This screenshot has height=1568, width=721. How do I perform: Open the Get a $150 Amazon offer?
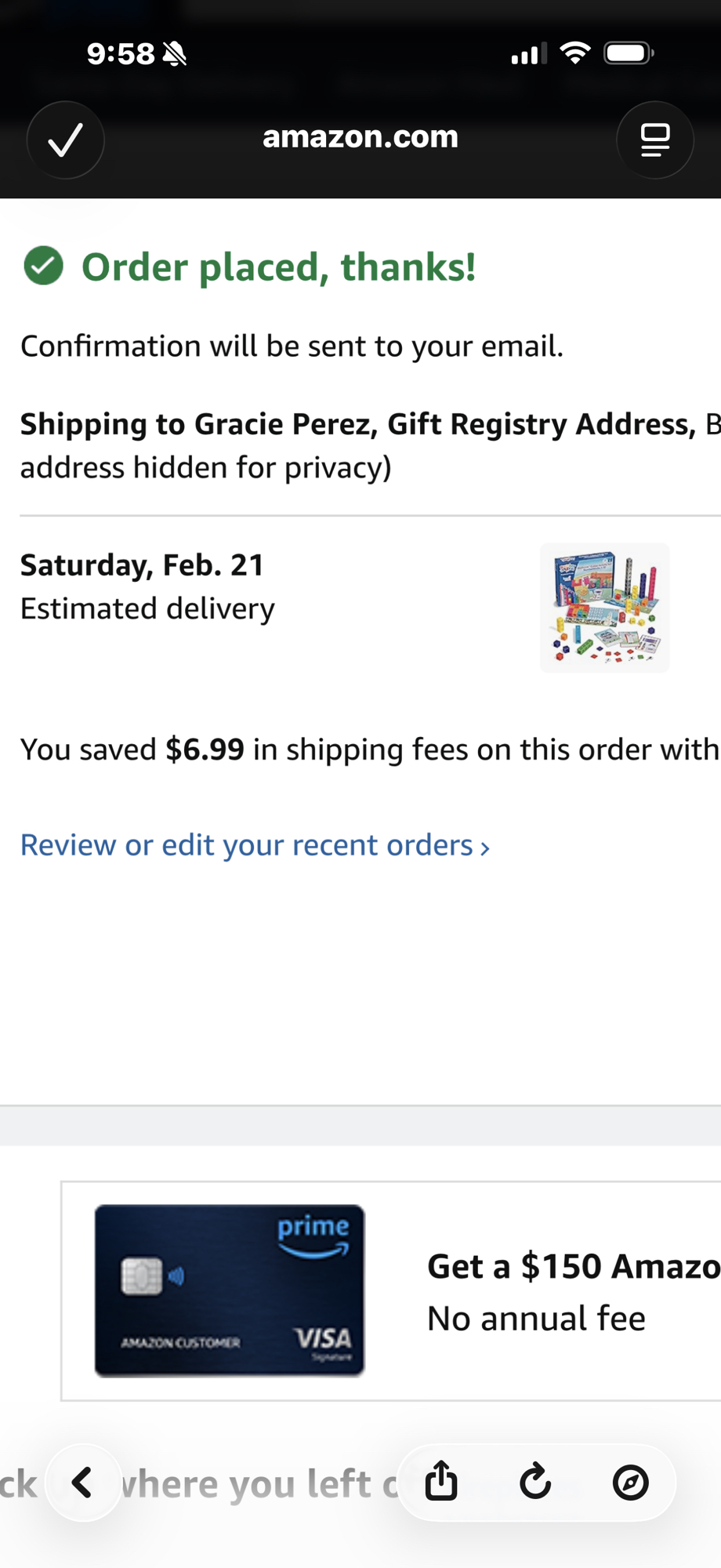573,1267
